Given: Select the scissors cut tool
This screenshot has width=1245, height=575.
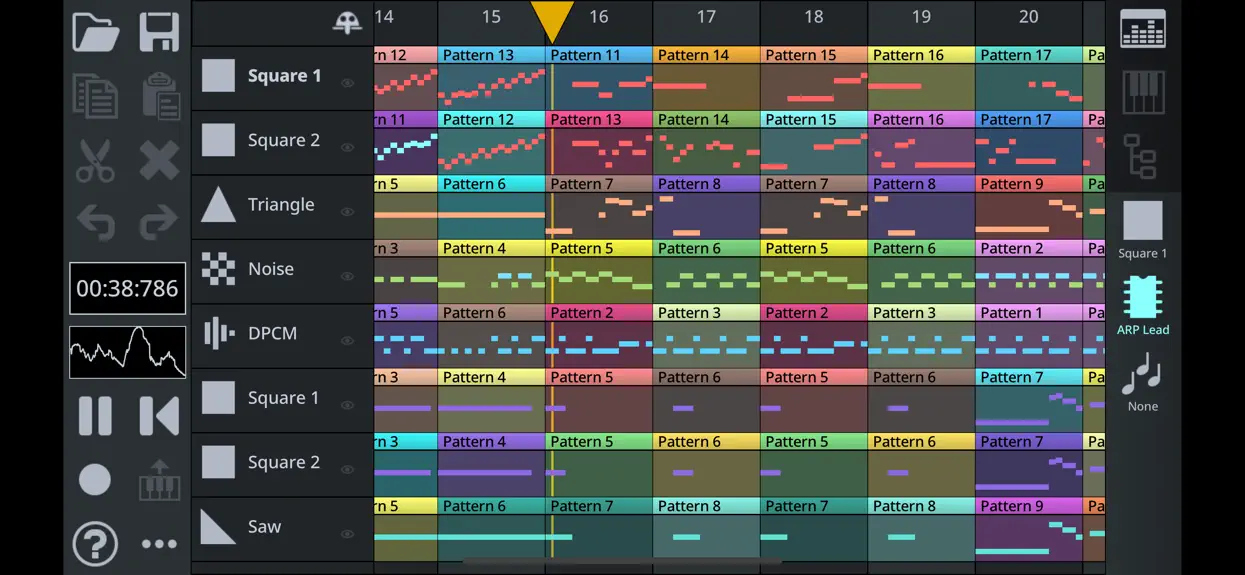Looking at the screenshot, I should pos(95,160).
